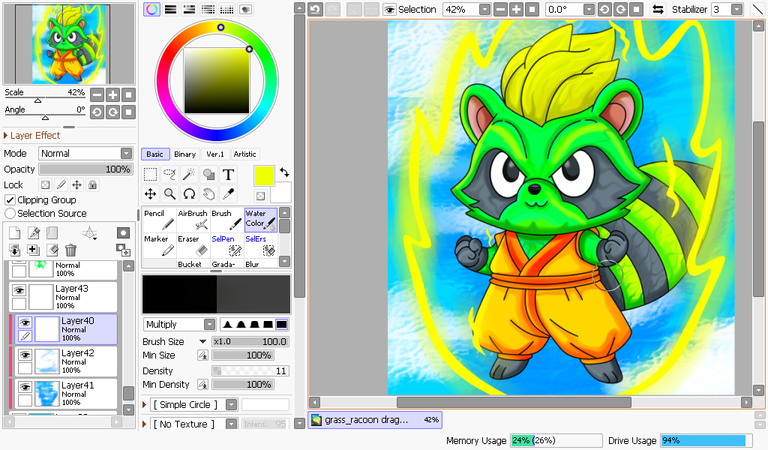The height and width of the screenshot is (450, 768).
Task: Create a new linework layer
Action: pos(33,233)
